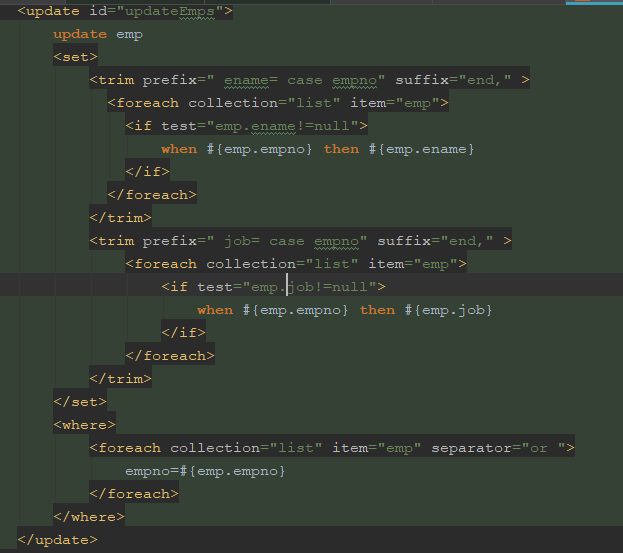Viewport: 623px width, 553px height.
Task: Click the closing </where> tag
Action: click(89, 517)
